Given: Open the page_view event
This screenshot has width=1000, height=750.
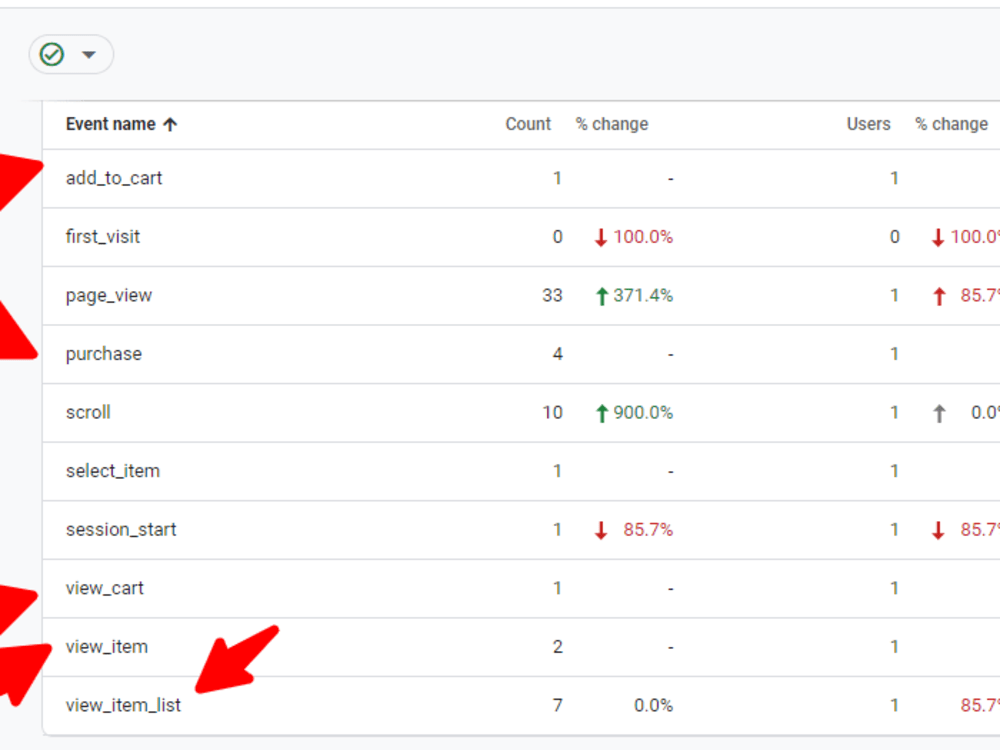Looking at the screenshot, I should click(x=109, y=295).
